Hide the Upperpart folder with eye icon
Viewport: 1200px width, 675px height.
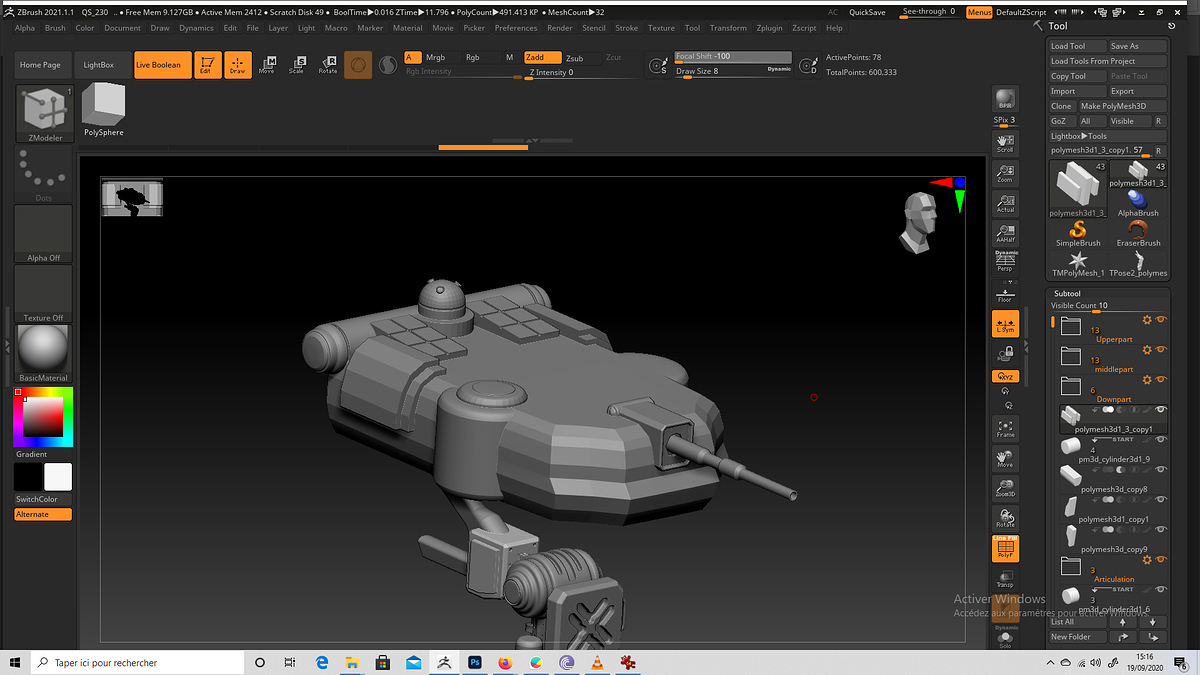1162,320
